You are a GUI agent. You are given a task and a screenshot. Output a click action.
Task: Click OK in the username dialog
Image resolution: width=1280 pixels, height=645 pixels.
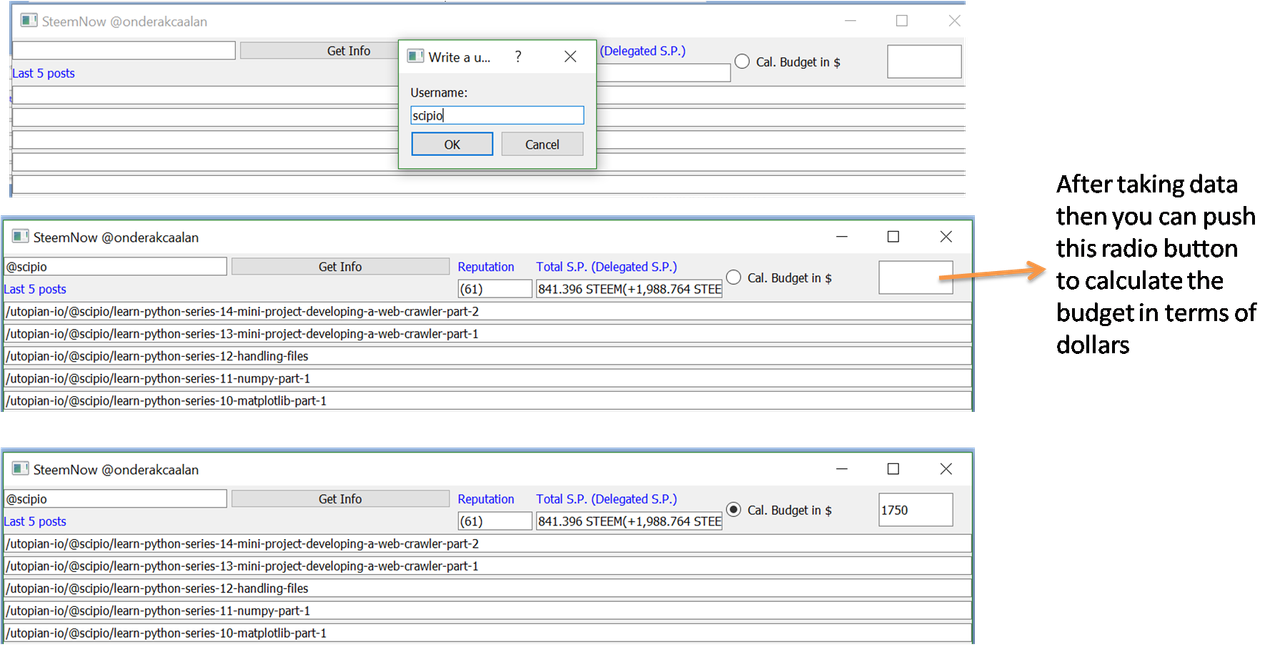(x=452, y=144)
